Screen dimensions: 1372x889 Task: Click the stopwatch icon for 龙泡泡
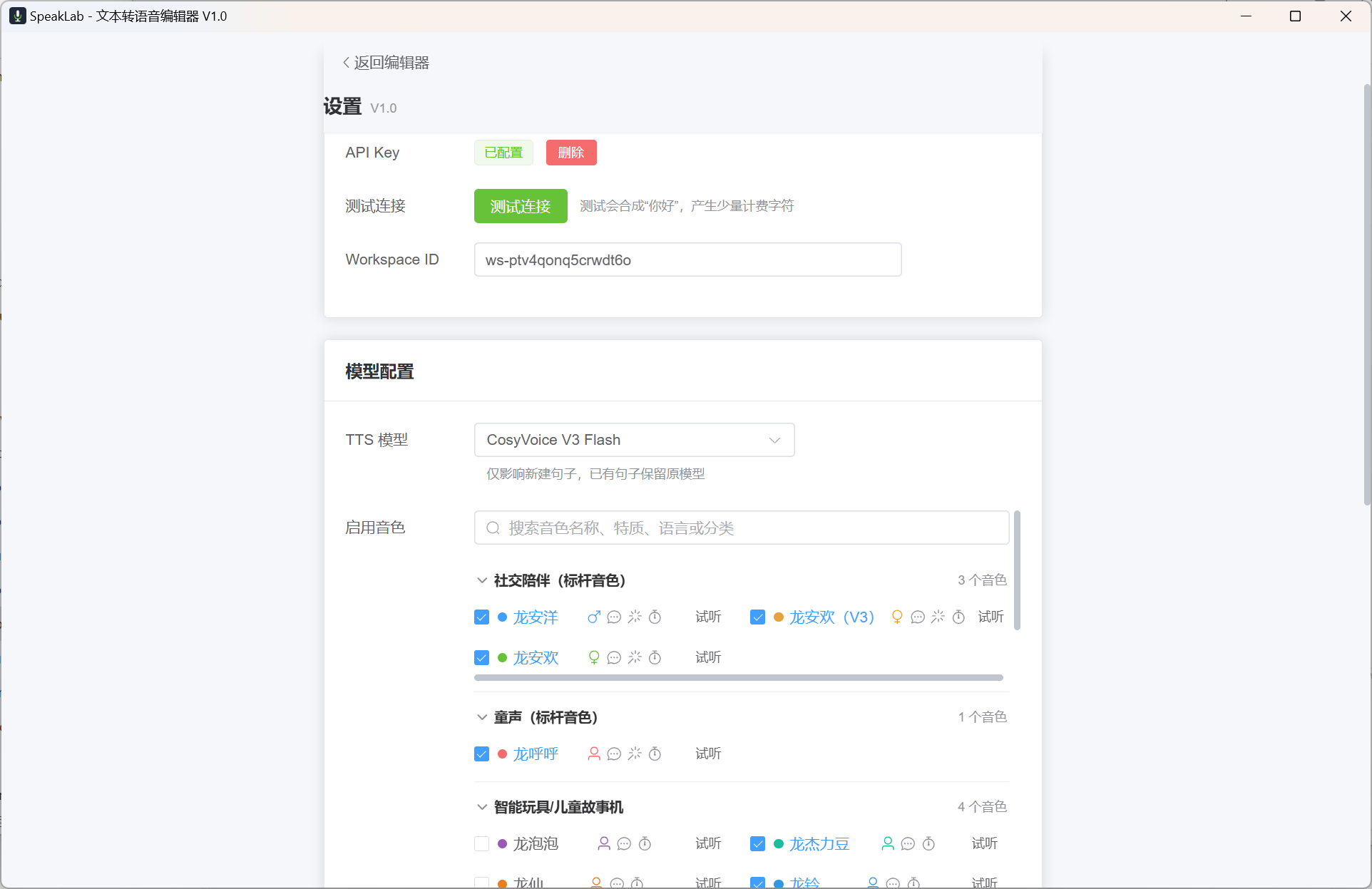click(645, 844)
